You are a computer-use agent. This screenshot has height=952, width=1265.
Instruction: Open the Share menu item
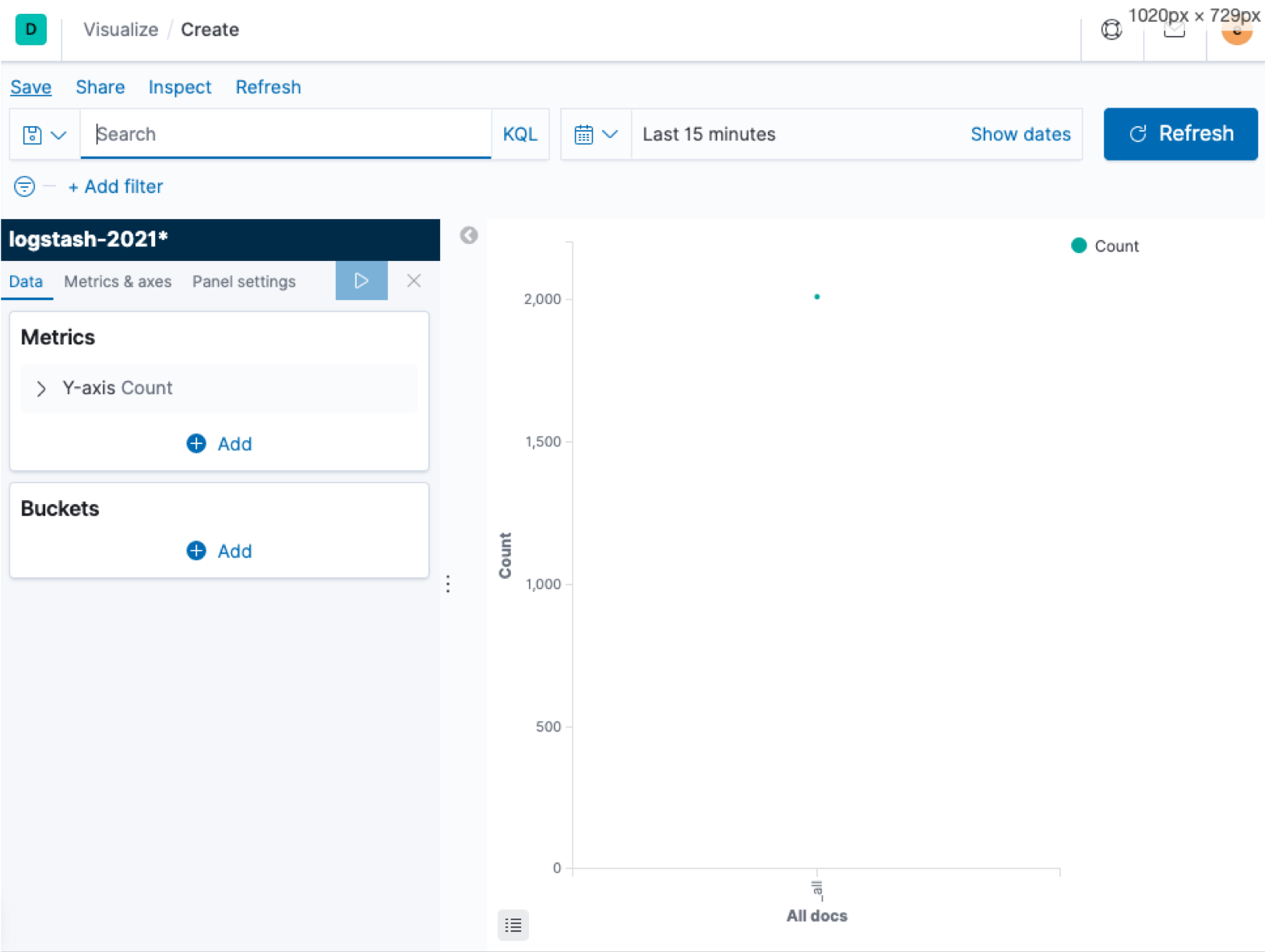point(100,87)
